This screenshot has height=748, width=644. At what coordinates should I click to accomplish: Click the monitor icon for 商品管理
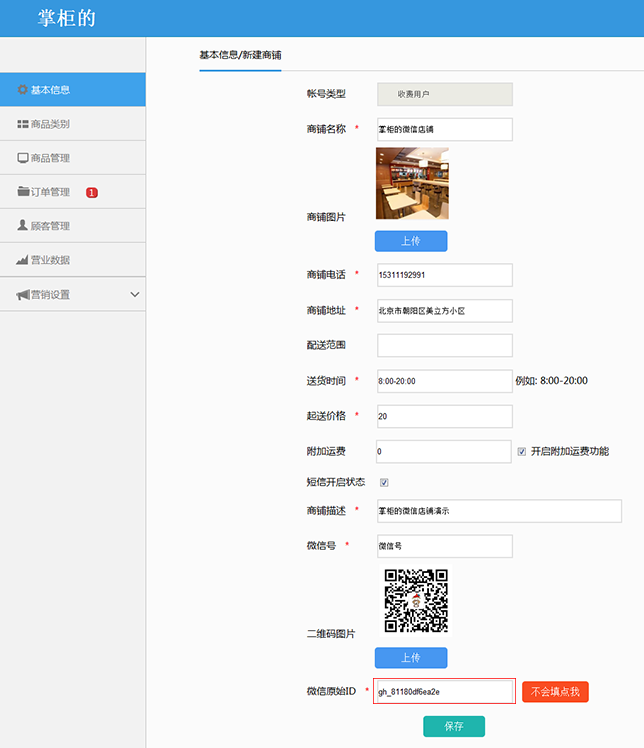(22, 158)
